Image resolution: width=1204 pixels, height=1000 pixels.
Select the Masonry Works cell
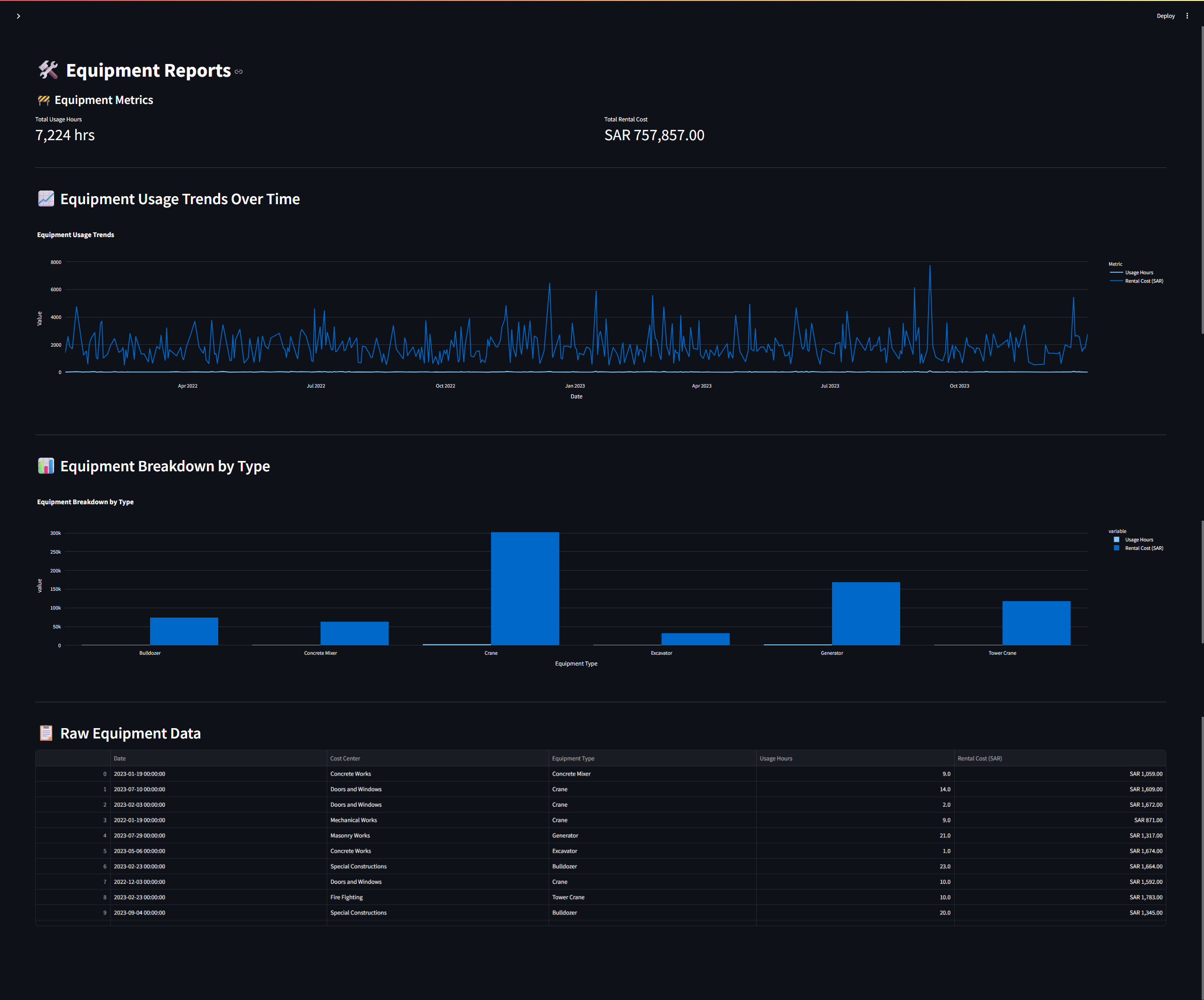[x=437, y=835]
